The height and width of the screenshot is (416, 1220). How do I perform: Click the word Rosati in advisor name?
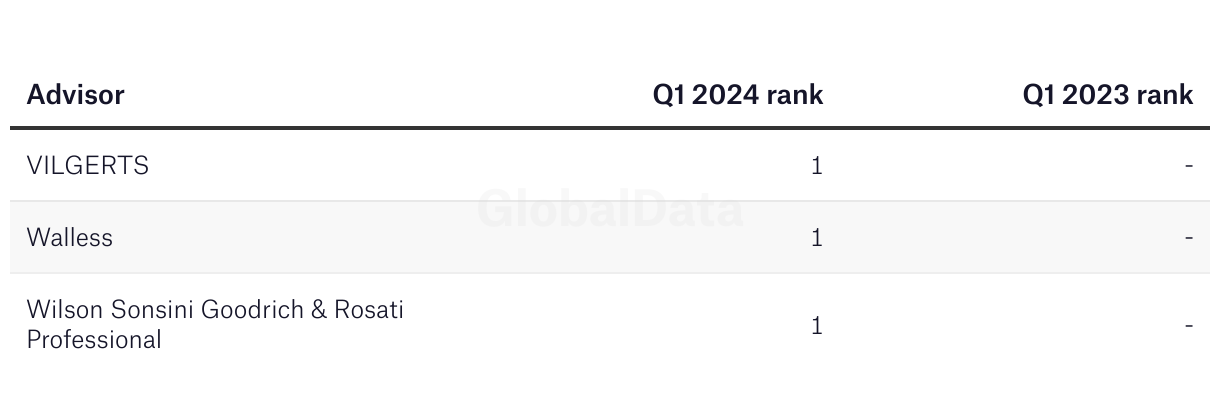(370, 310)
